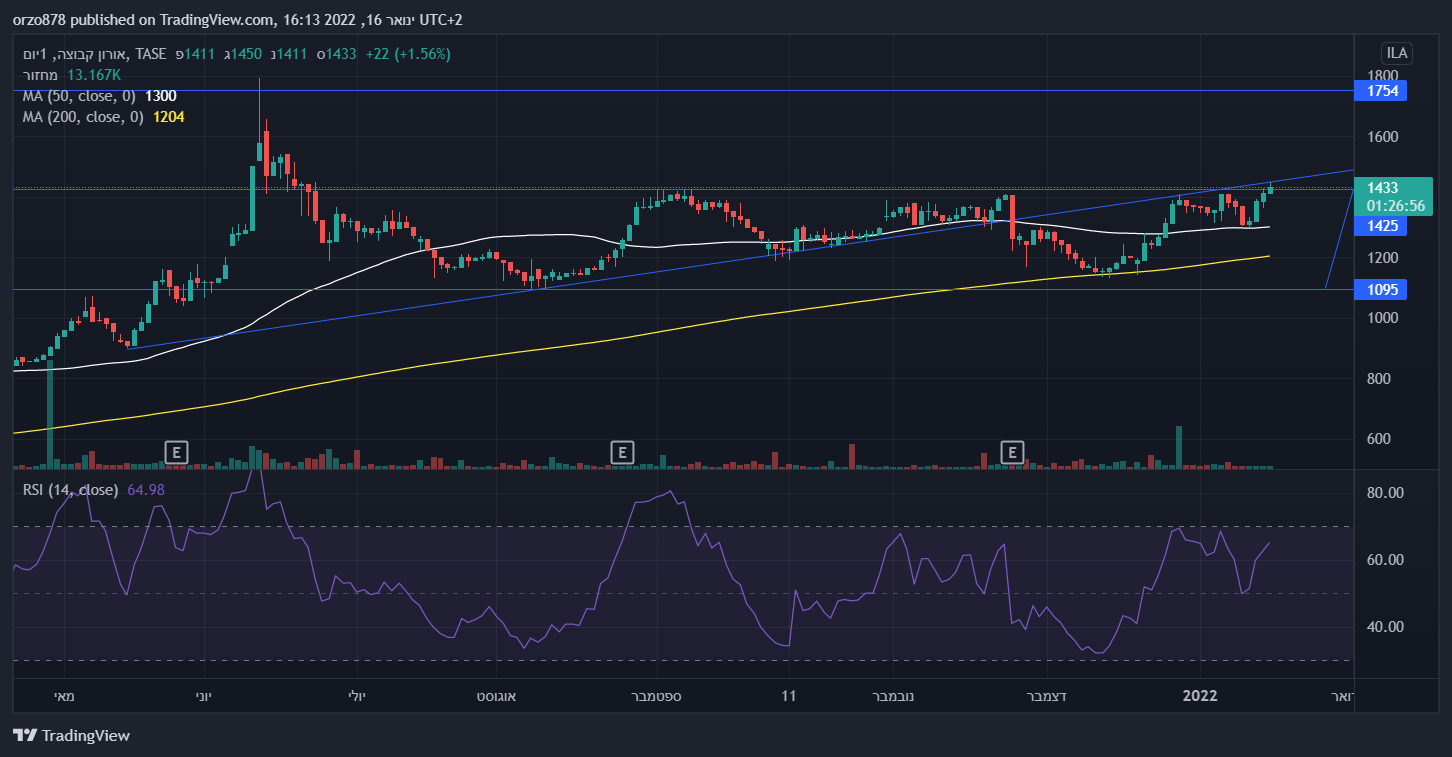Click the RSI (14, close) indicator legend

(x=70, y=490)
